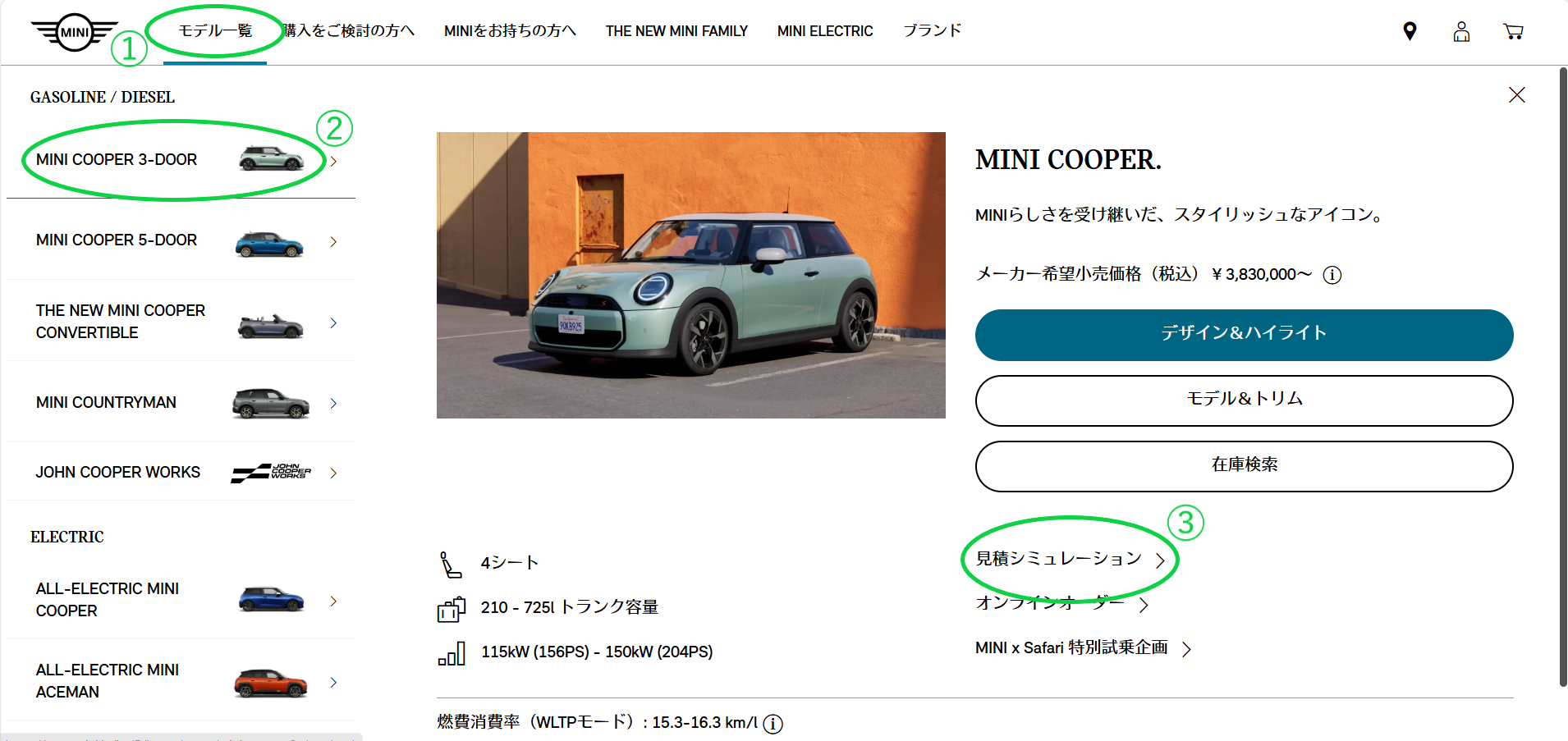This screenshot has height=741, width=1568.
Task: Close the model overview panel
Action: [1517, 95]
